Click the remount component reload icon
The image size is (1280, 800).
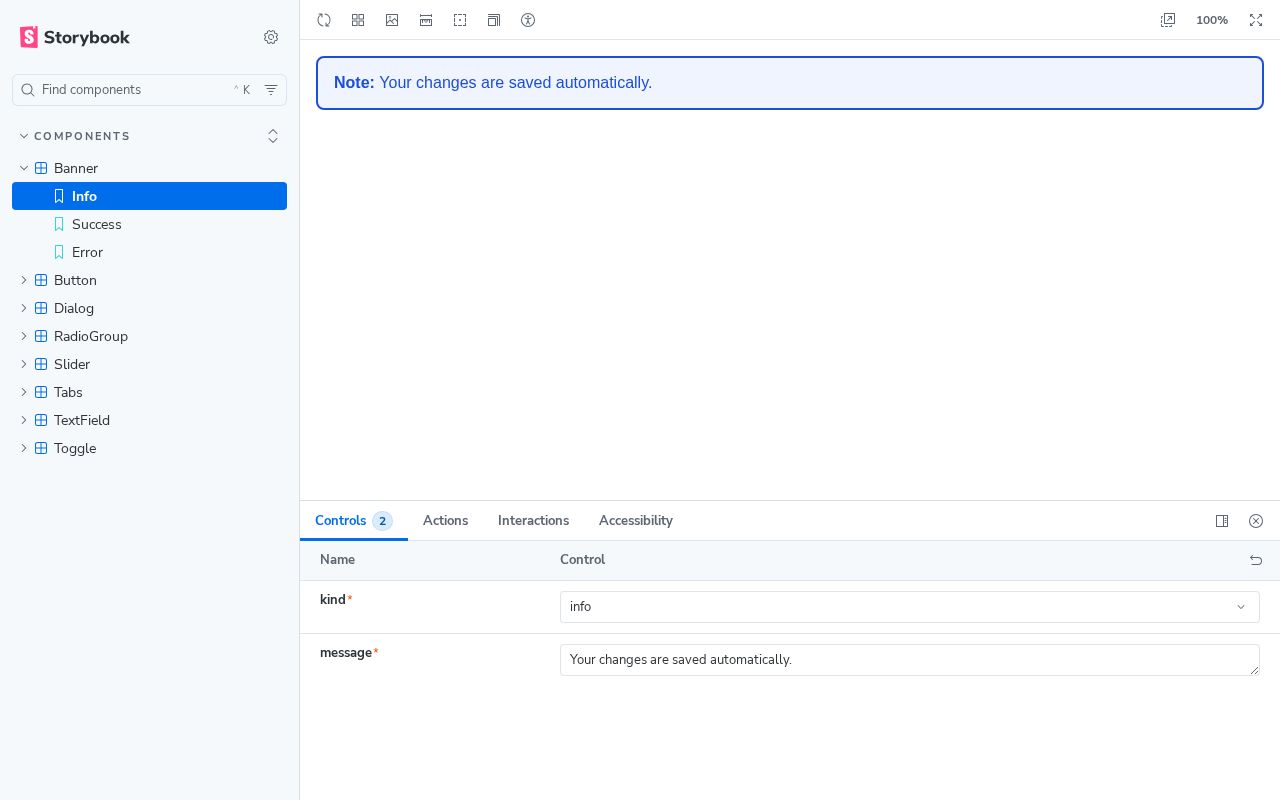click(324, 20)
